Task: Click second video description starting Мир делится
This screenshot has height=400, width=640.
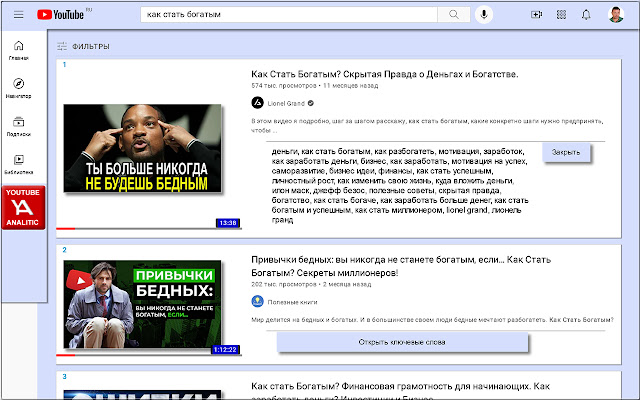Action: coord(432,320)
